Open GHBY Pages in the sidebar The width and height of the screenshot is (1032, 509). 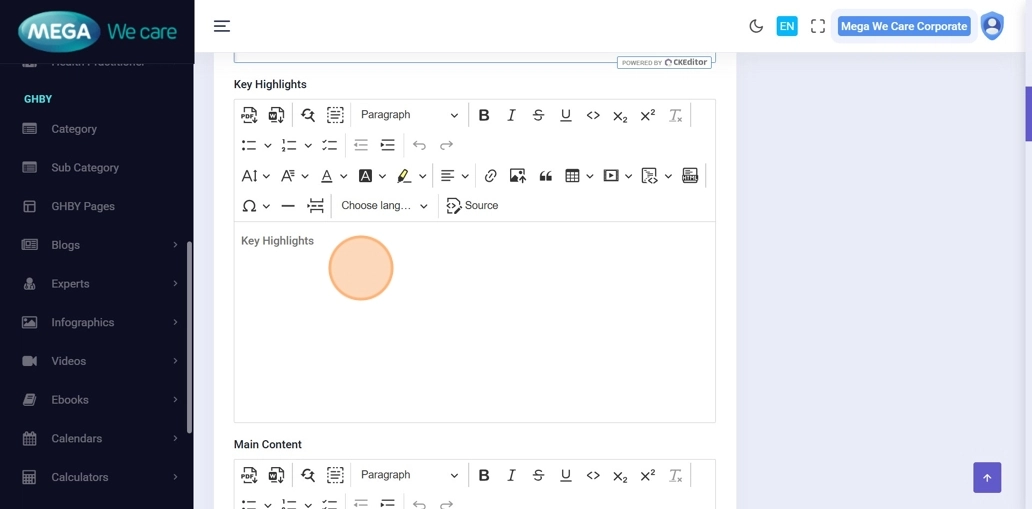click(83, 206)
